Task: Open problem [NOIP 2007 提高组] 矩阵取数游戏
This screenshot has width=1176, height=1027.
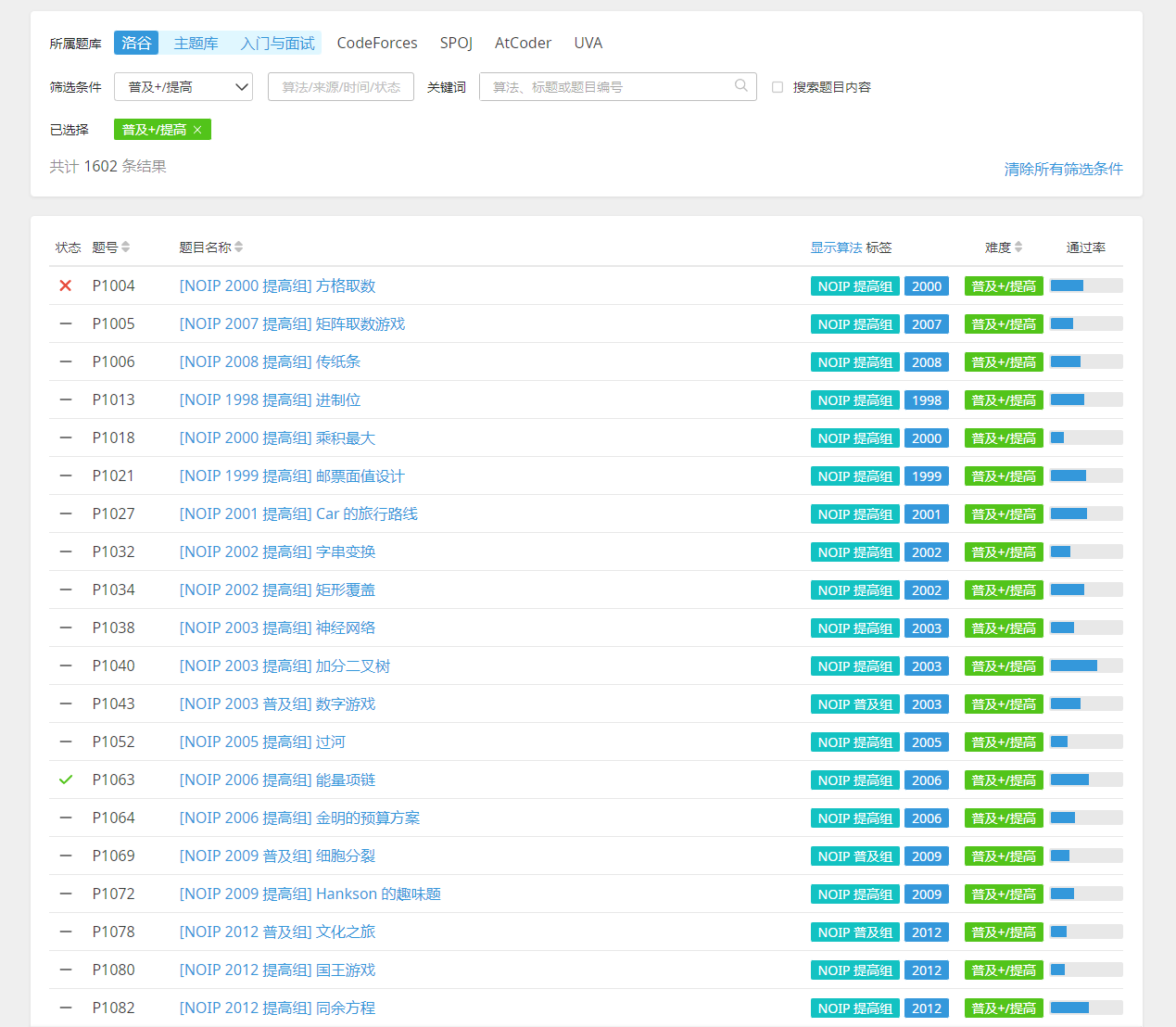Action: tap(292, 323)
